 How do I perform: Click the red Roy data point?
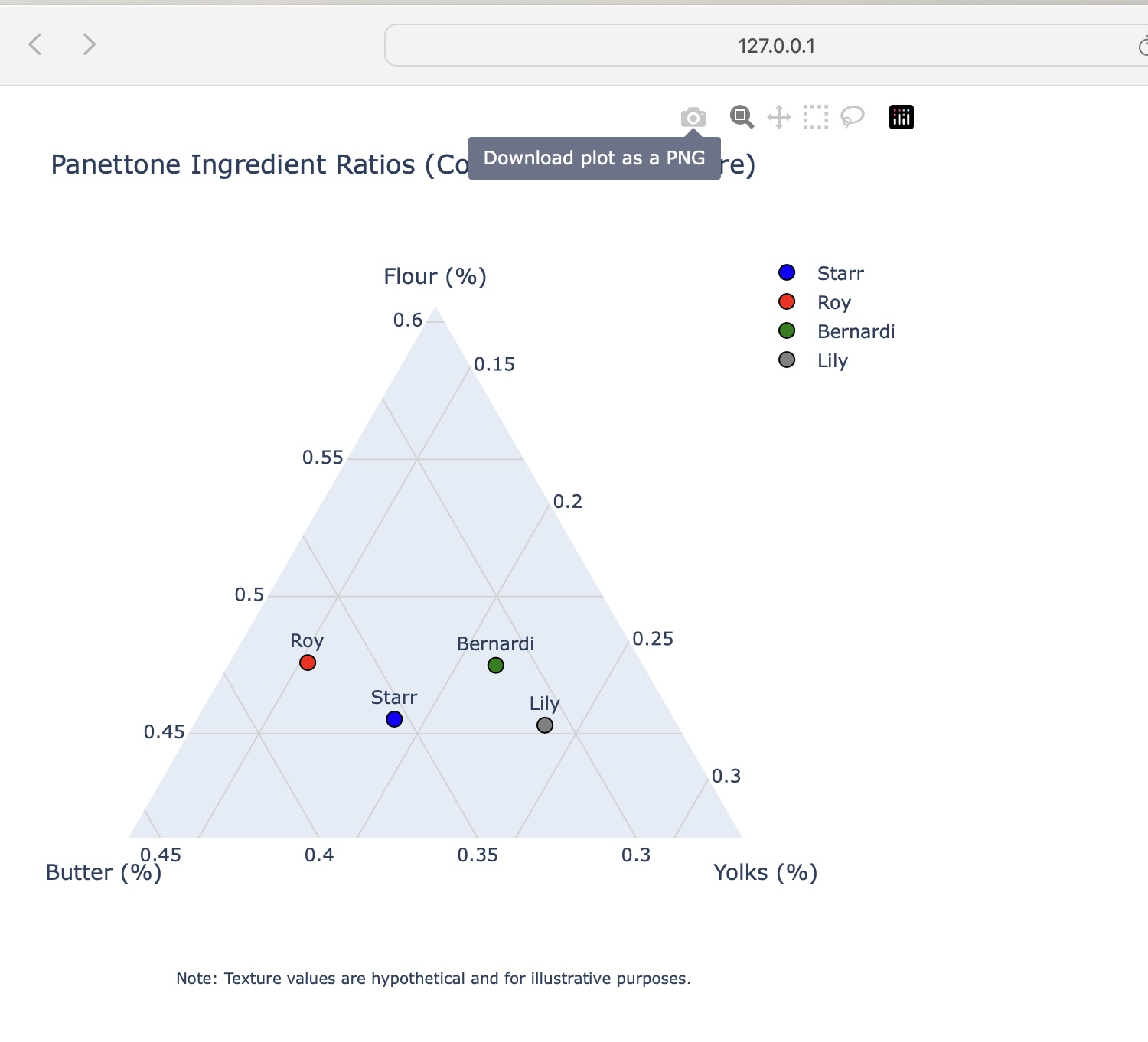tap(308, 663)
